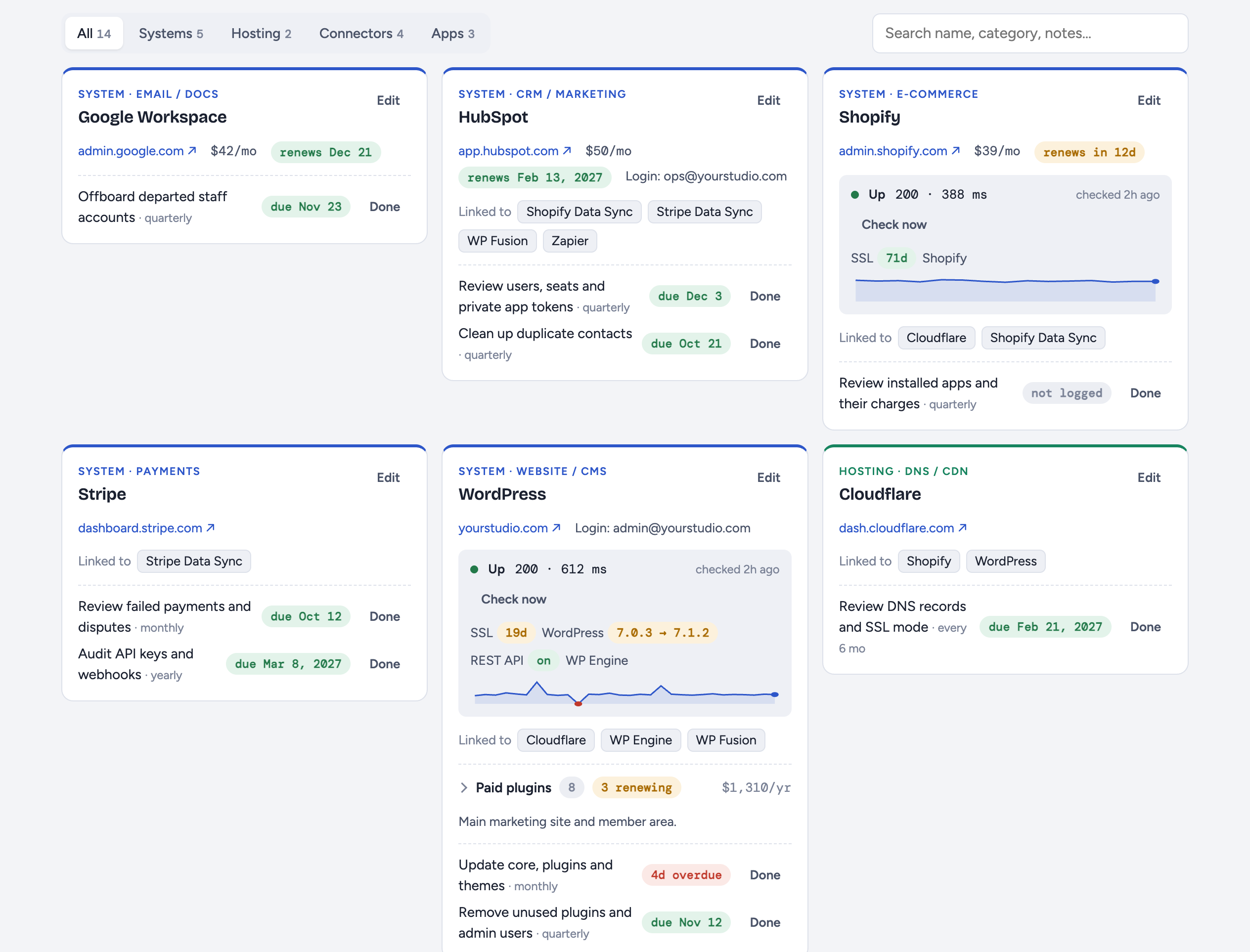Open dashboard.stripe.com external link arrow
1250x952 pixels.
pyautogui.click(x=210, y=527)
